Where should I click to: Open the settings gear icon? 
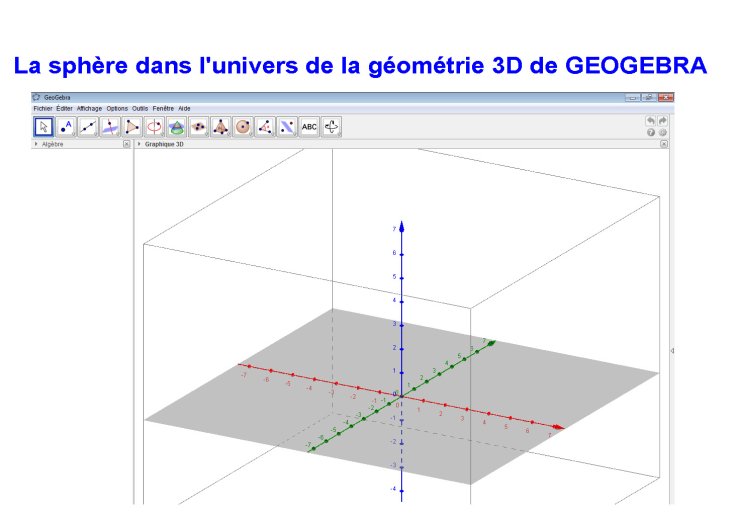pos(662,133)
